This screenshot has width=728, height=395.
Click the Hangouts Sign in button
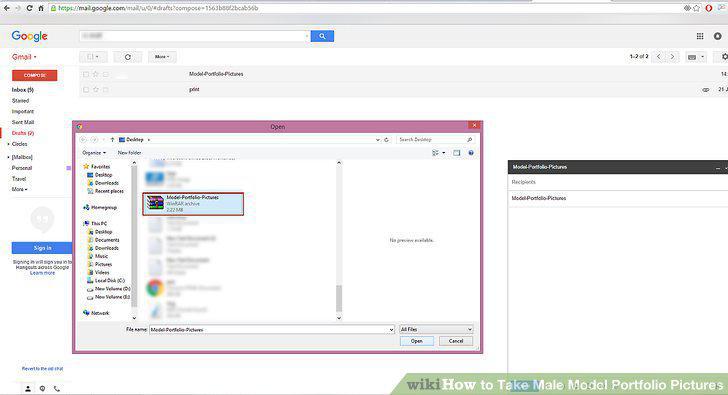(x=42, y=248)
